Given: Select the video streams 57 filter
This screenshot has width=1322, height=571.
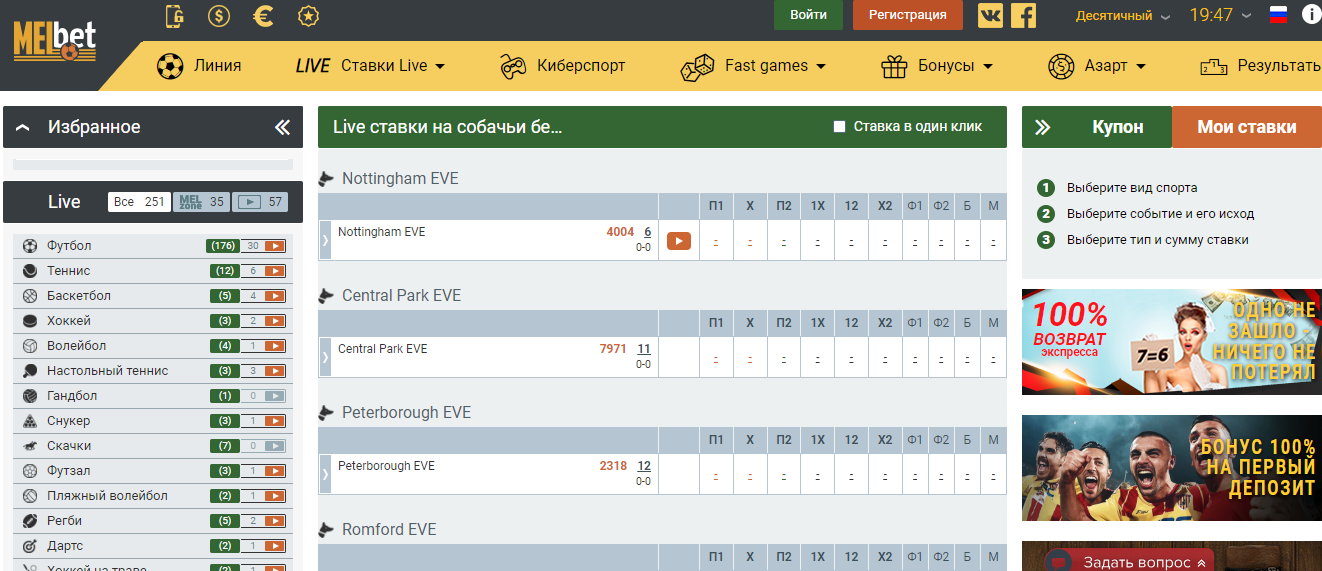Looking at the screenshot, I should 260,202.
